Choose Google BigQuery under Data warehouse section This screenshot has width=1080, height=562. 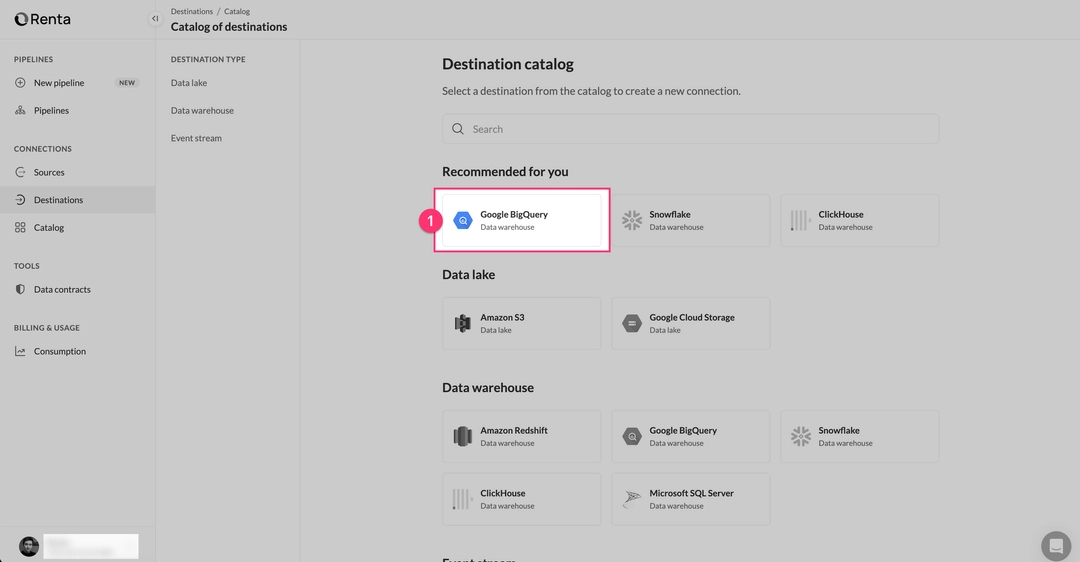click(690, 436)
